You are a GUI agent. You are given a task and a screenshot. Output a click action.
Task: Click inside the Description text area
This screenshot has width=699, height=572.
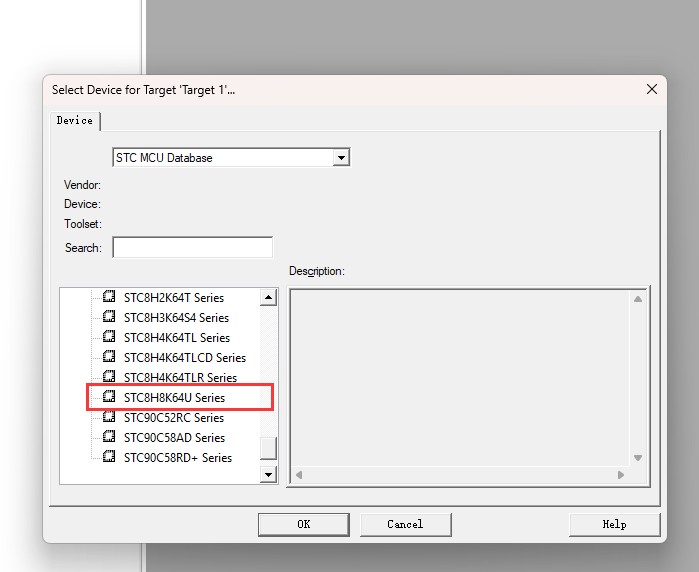pyautogui.click(x=460, y=378)
